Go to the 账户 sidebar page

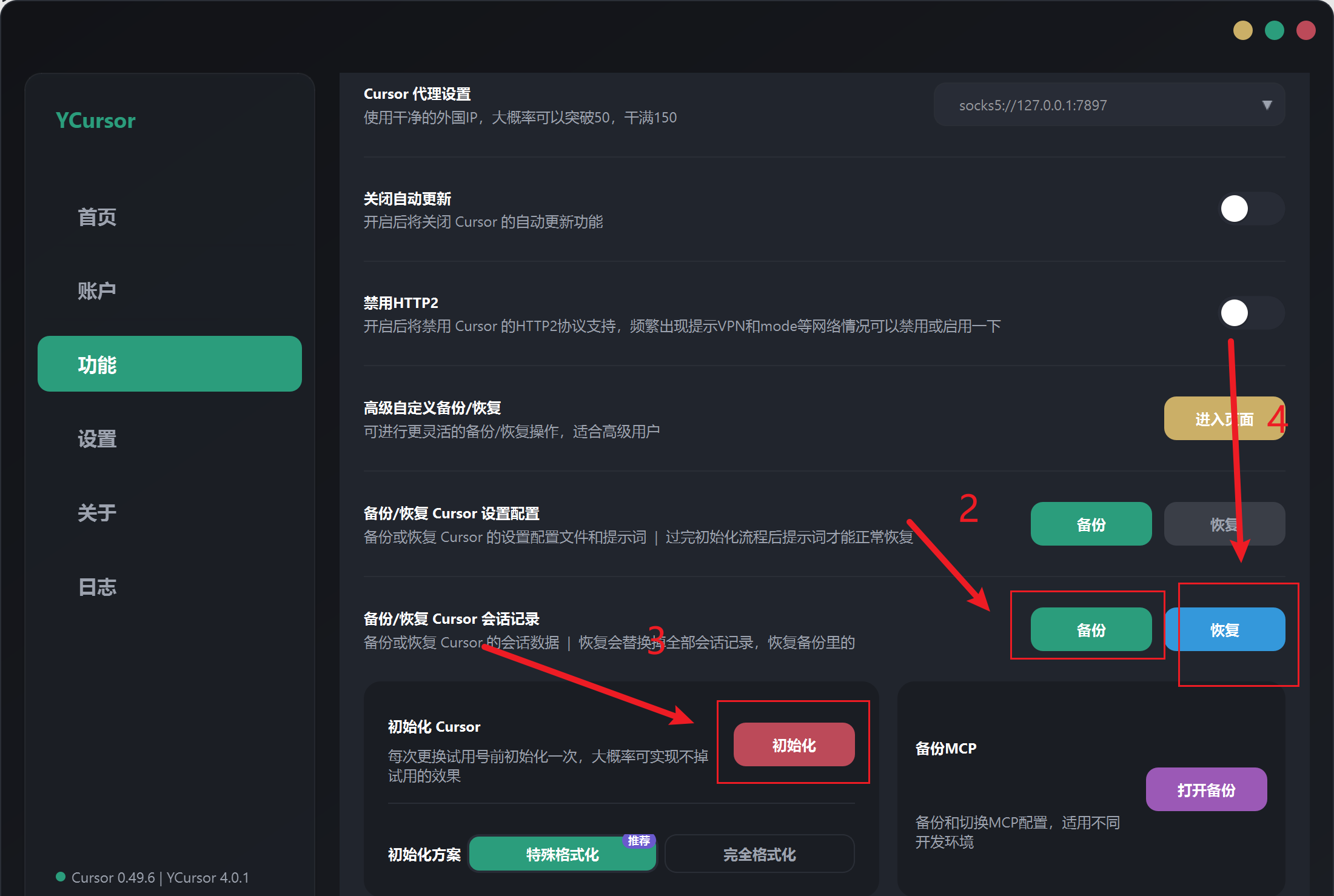click(x=97, y=291)
